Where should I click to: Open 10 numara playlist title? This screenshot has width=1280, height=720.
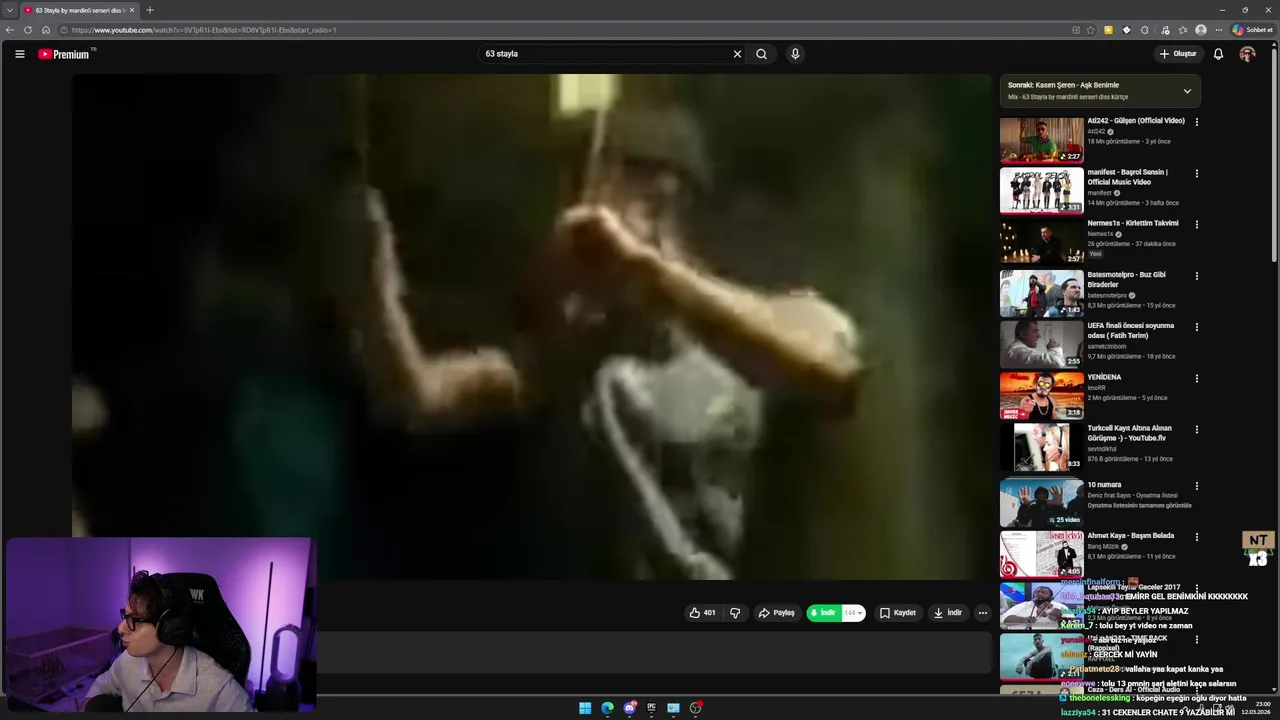[1104, 484]
